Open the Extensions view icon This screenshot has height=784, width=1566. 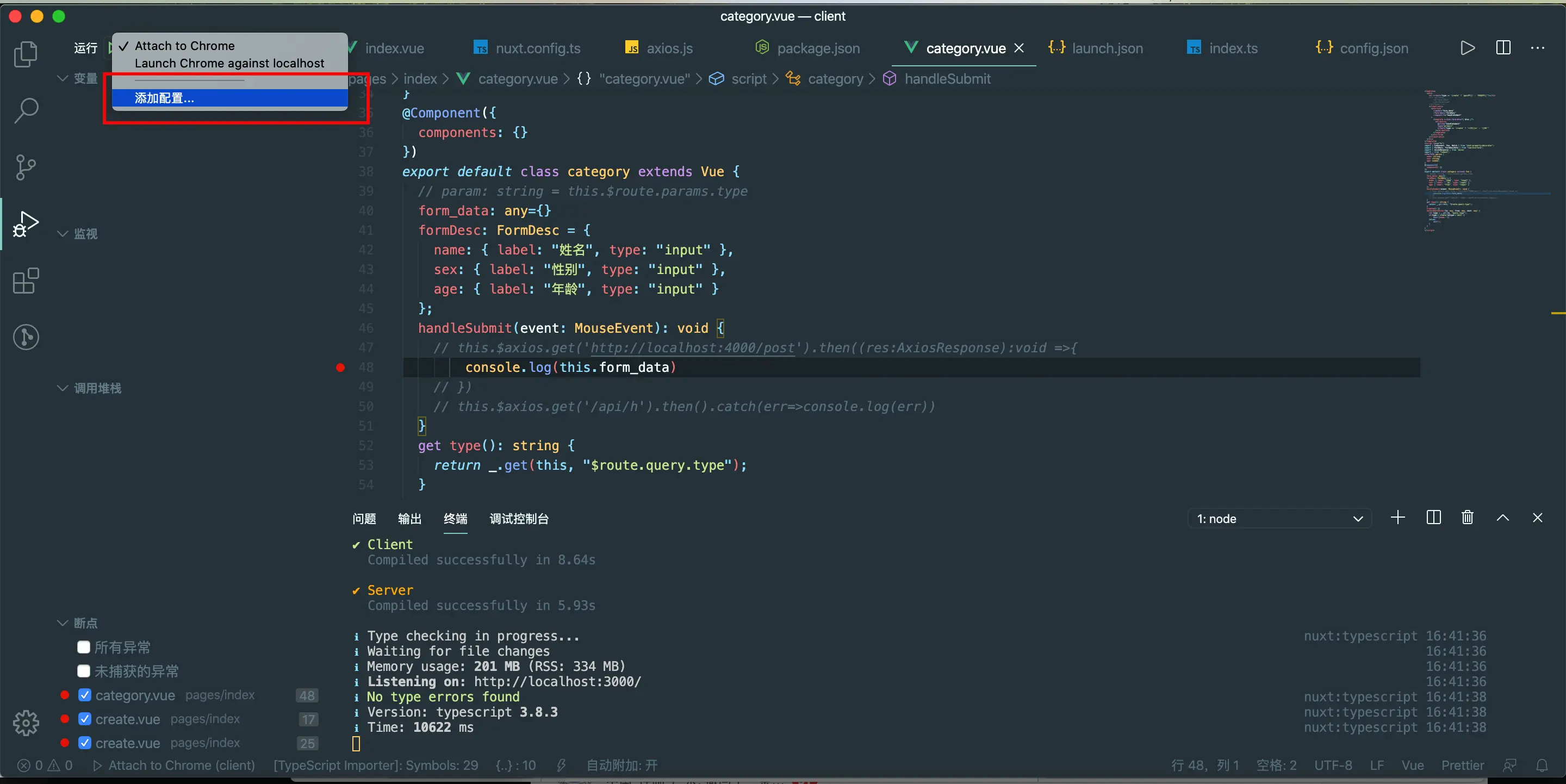pos(26,281)
